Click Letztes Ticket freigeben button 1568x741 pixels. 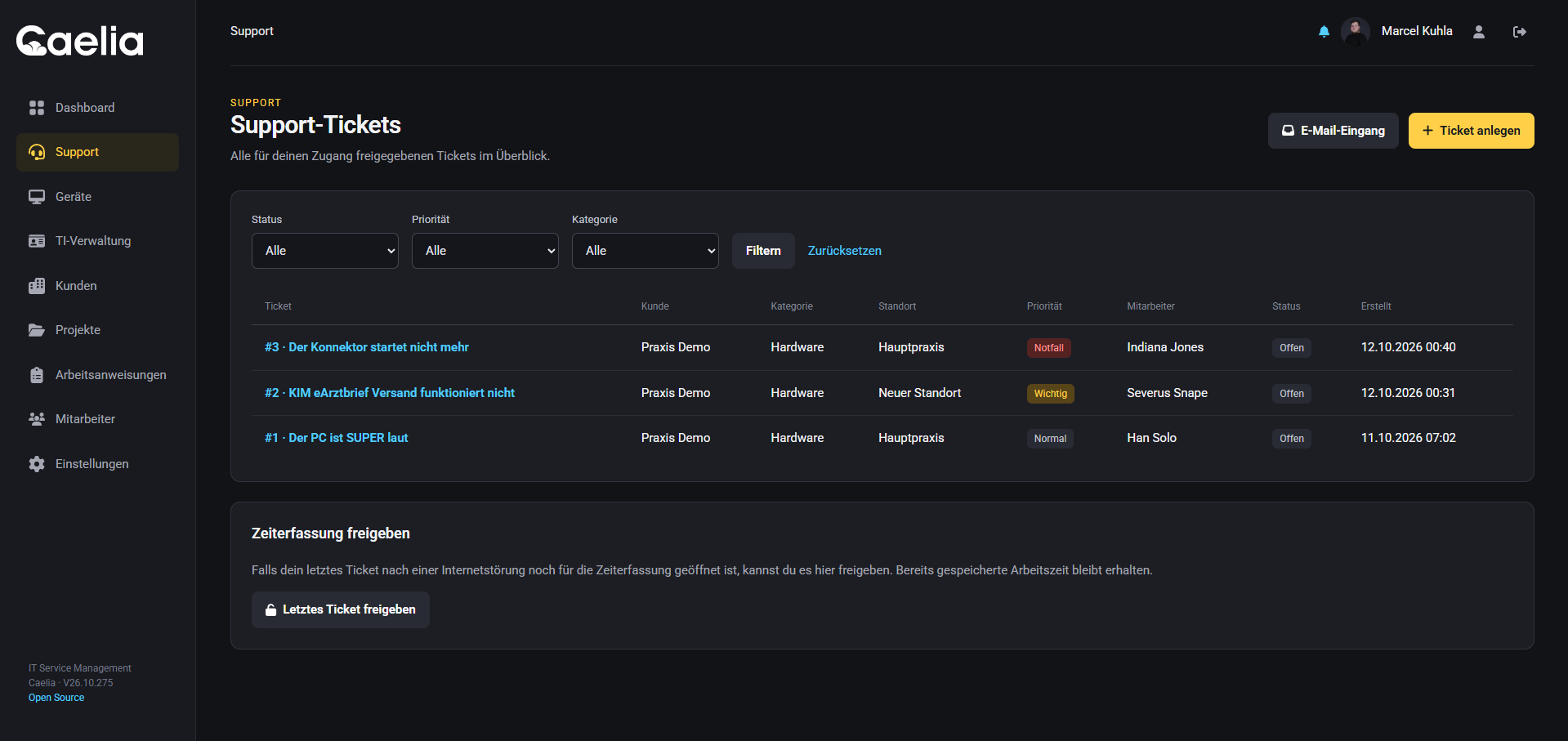tap(341, 609)
